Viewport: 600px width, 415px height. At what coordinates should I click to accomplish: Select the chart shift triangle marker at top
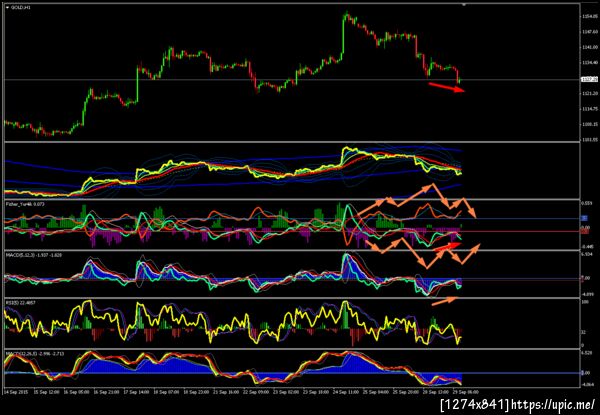463,5
